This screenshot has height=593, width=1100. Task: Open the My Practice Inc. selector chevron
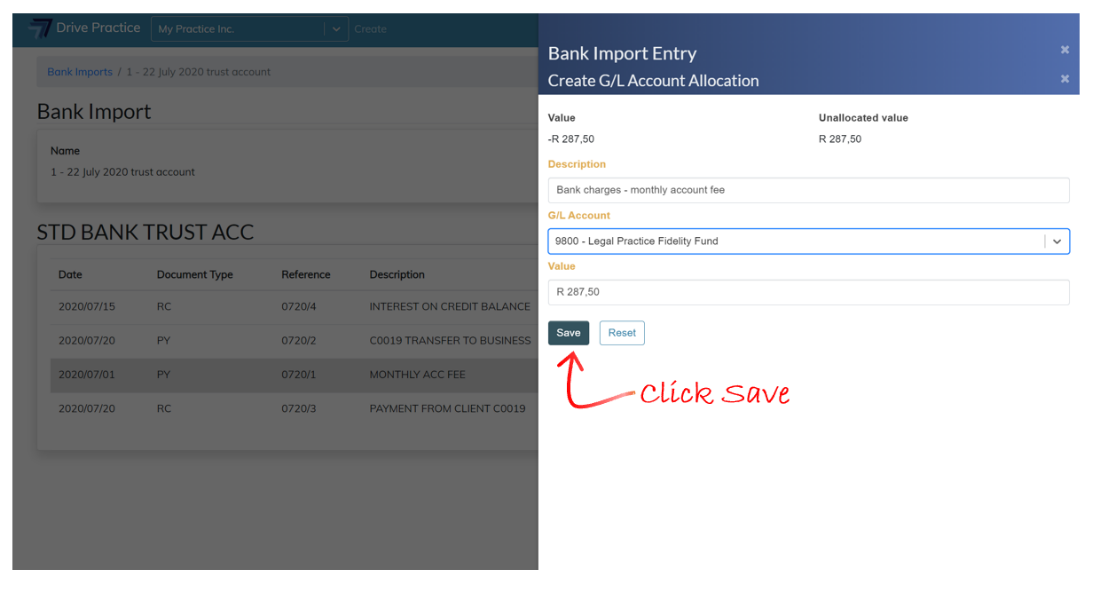click(336, 29)
